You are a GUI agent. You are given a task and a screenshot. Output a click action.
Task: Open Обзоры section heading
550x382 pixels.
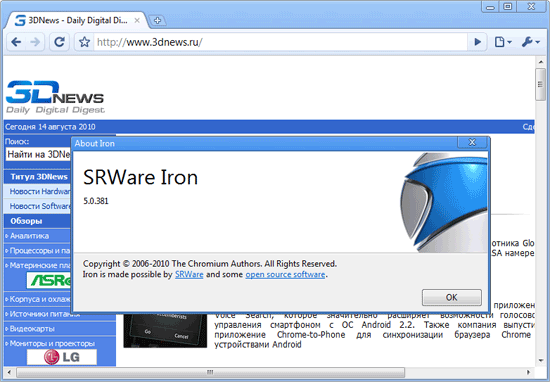26,221
